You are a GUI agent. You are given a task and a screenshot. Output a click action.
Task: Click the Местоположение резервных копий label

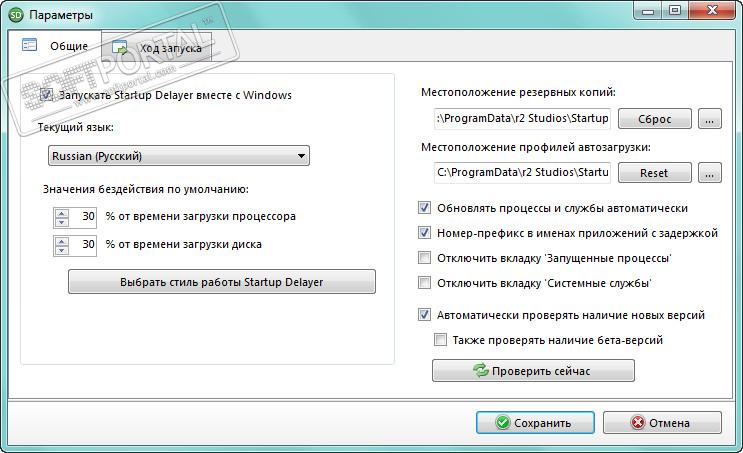click(518, 92)
